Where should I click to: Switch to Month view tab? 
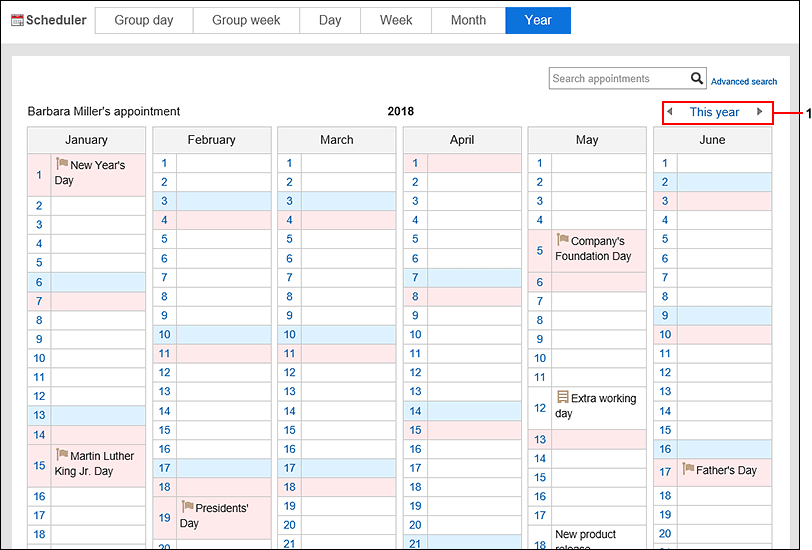point(468,20)
